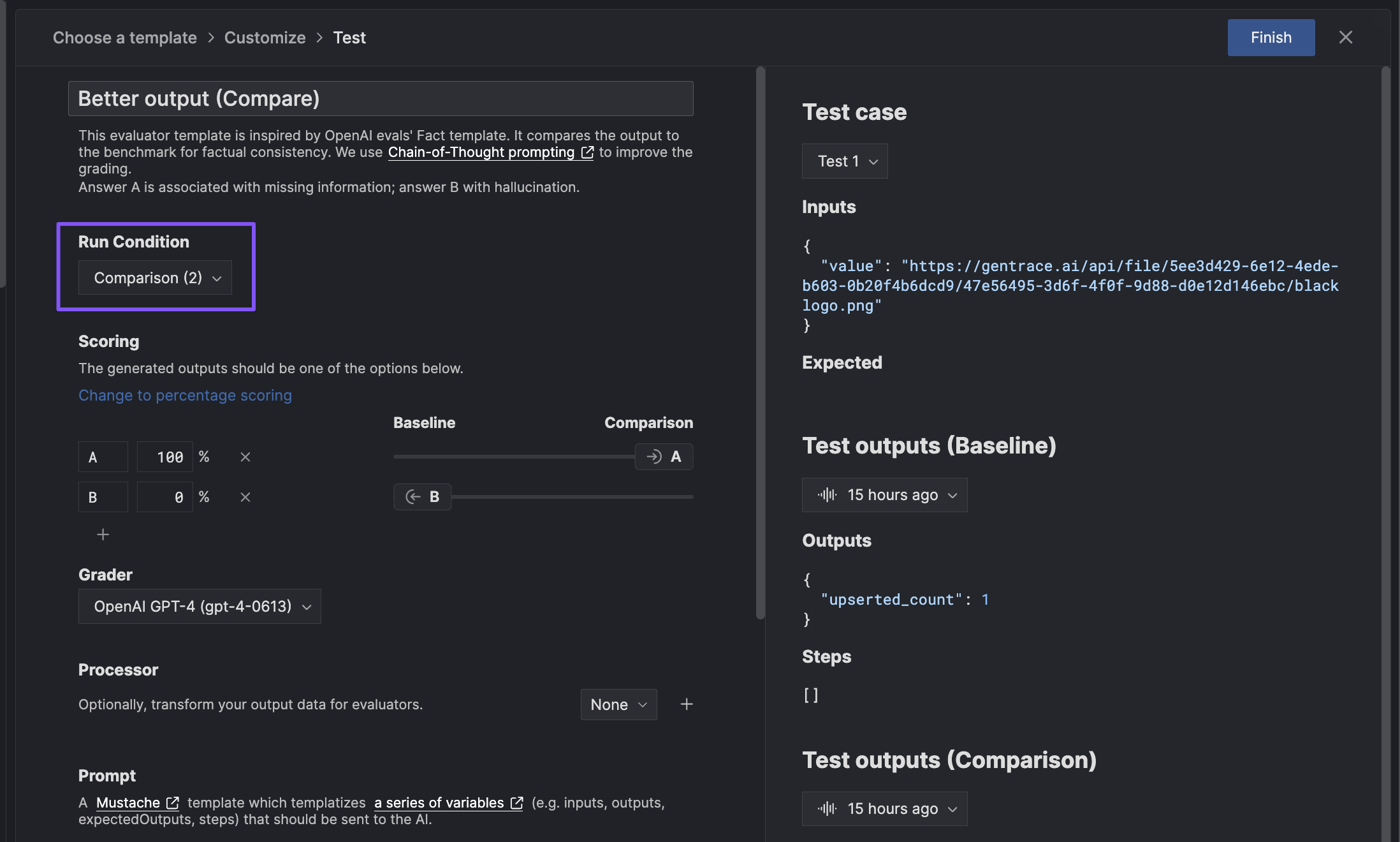The image size is (1400, 842).
Task: Click the Steps empty array value
Action: pos(811,695)
